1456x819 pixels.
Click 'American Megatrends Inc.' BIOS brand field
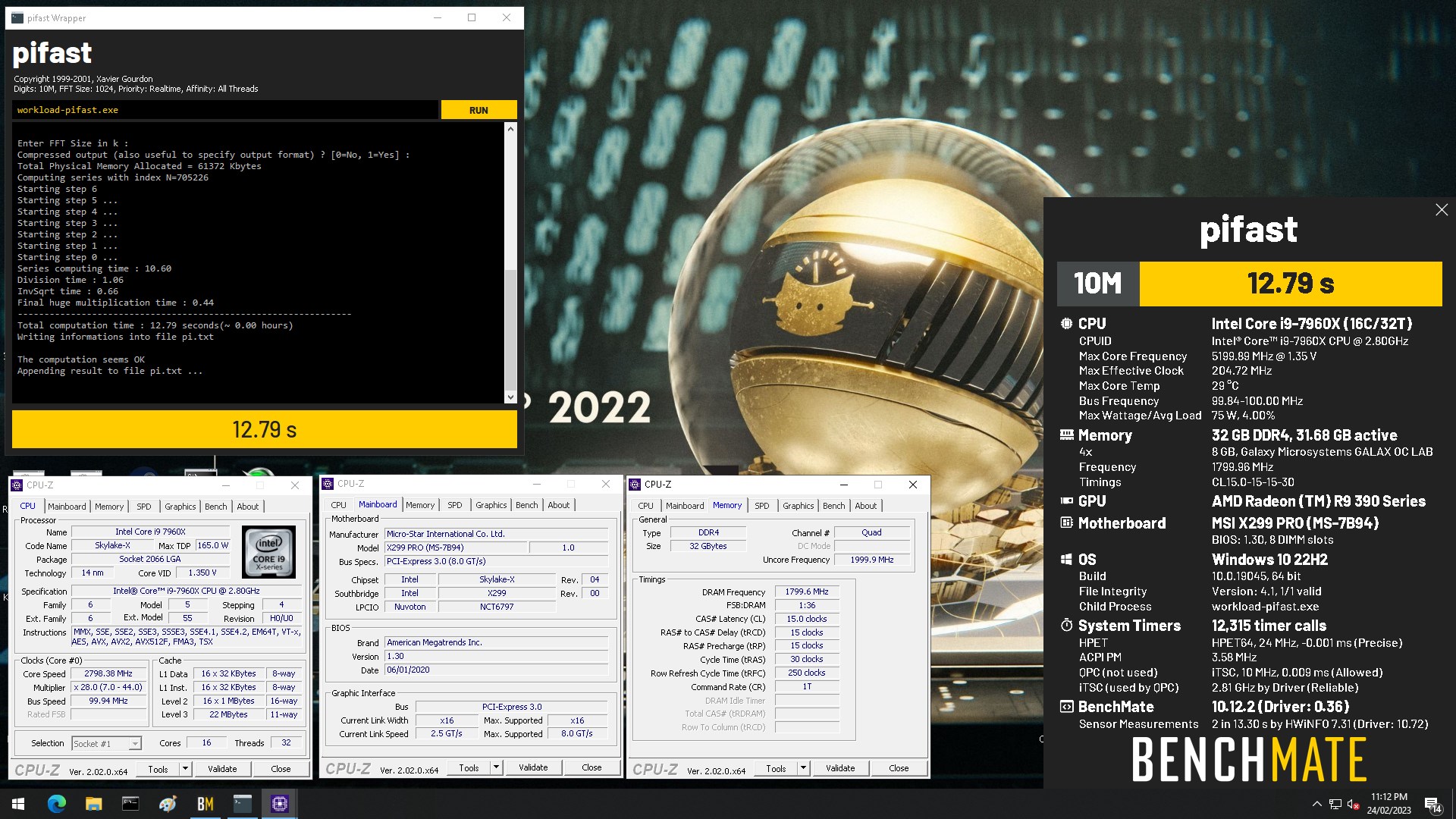pos(497,642)
